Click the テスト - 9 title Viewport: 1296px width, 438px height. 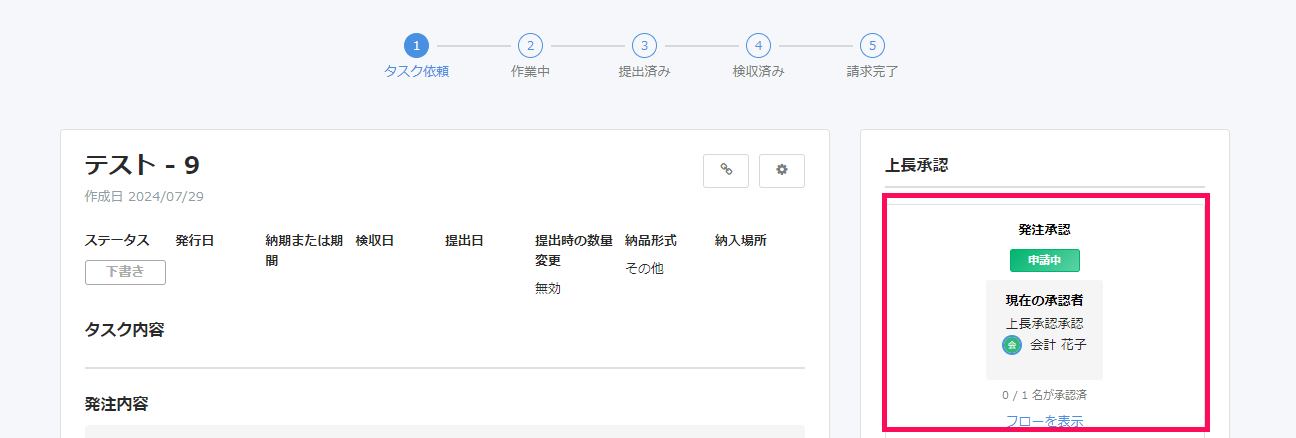142,165
